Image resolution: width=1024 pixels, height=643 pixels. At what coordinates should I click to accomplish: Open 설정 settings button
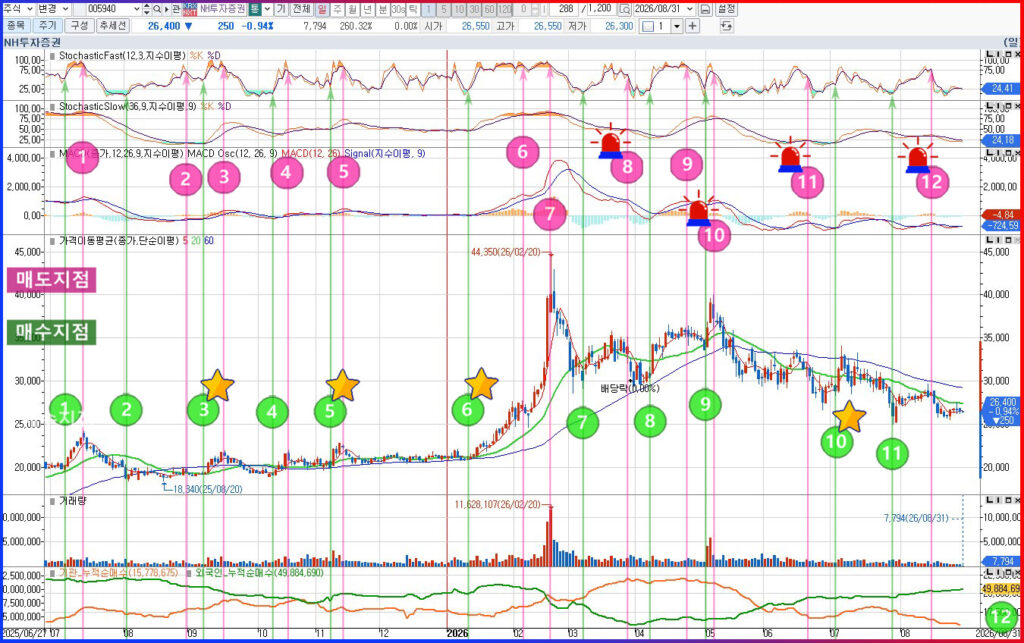point(726,9)
